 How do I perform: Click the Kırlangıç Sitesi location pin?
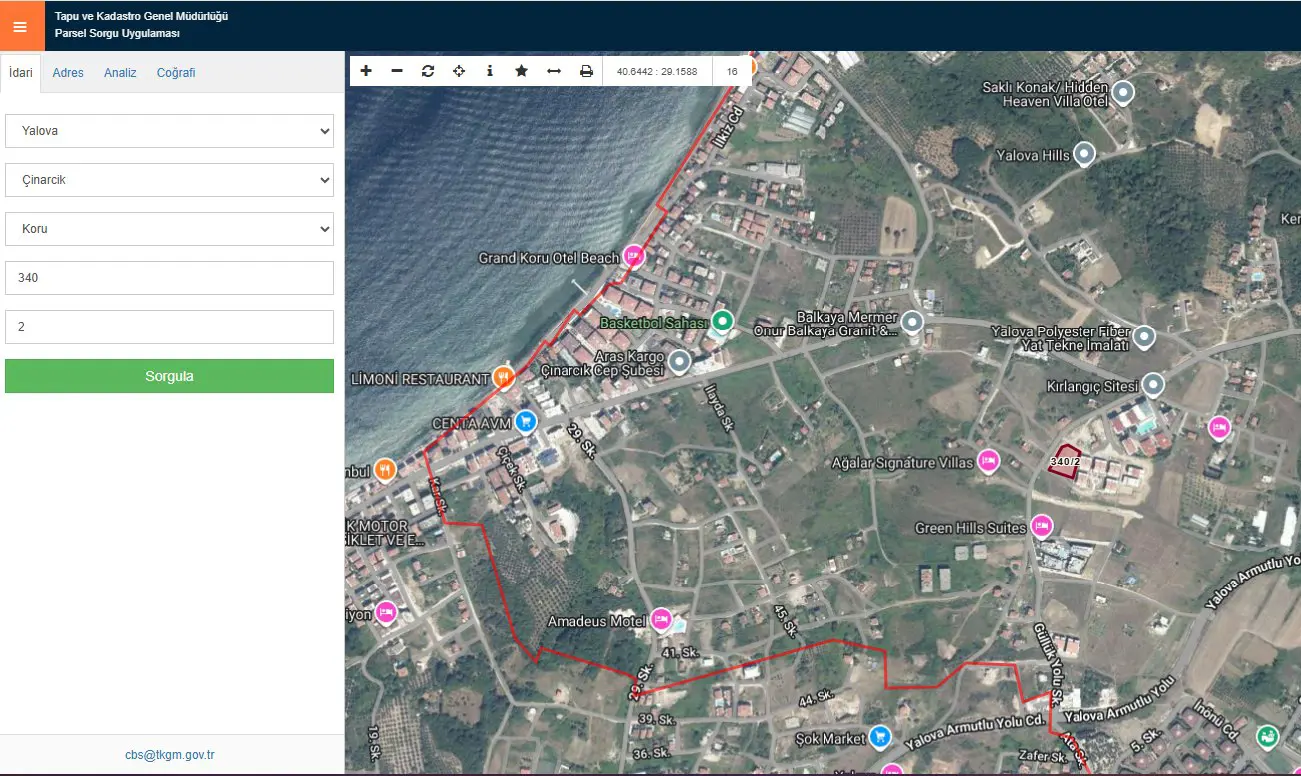click(1154, 385)
